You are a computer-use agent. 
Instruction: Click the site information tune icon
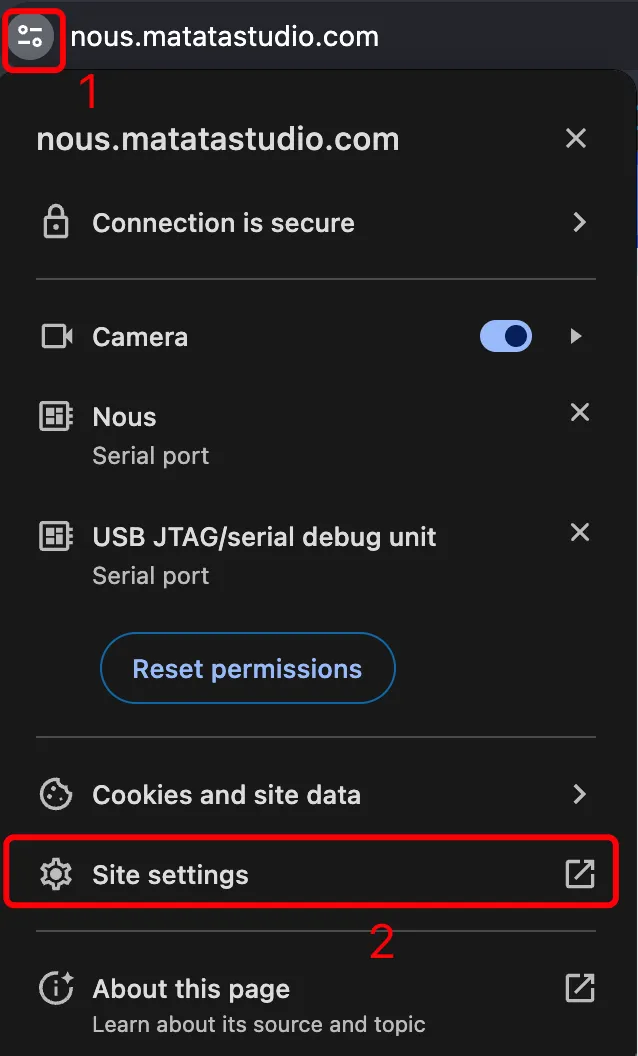(31, 36)
